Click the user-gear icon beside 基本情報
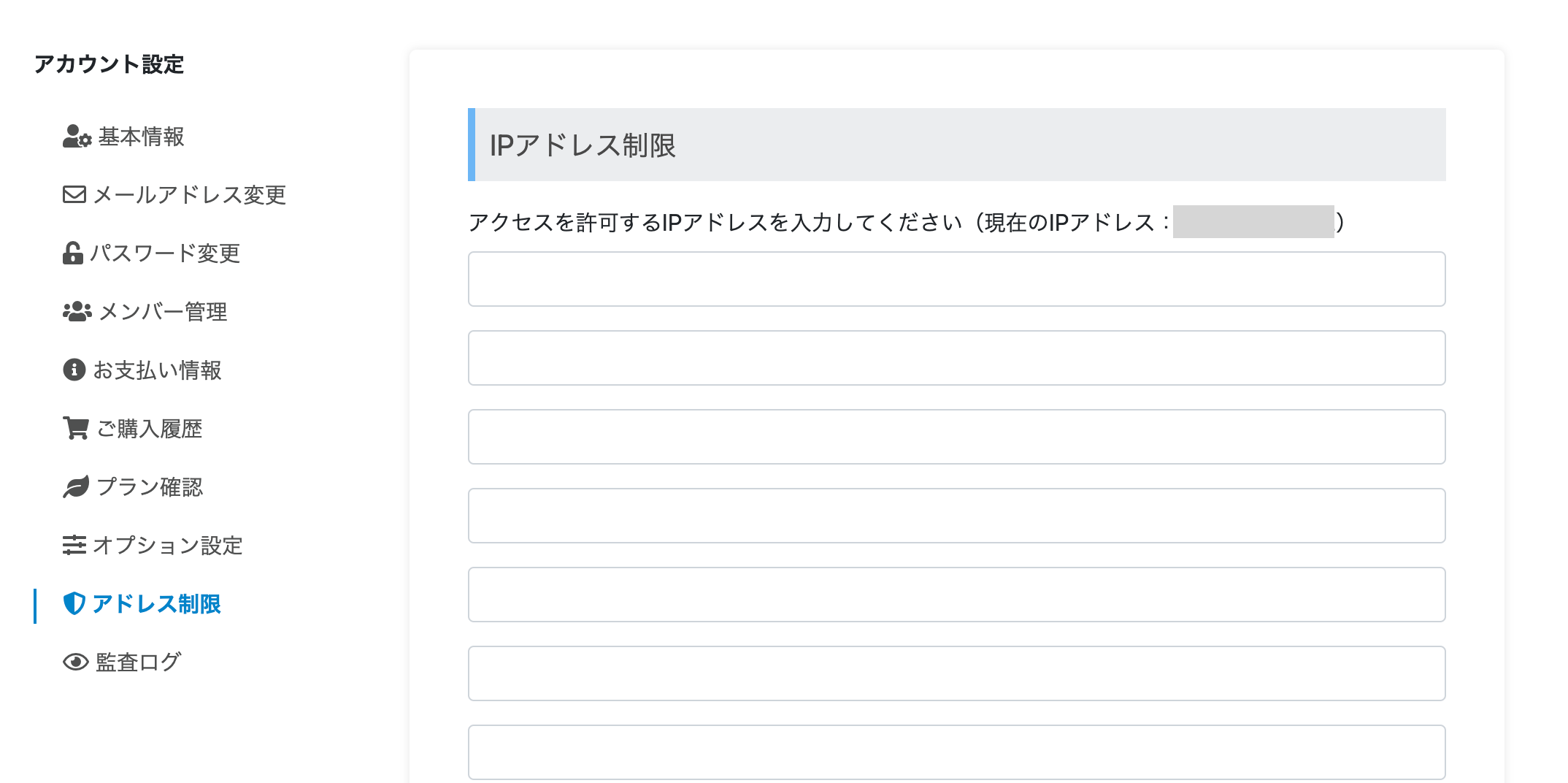This screenshot has width=1568, height=783. pos(77,137)
